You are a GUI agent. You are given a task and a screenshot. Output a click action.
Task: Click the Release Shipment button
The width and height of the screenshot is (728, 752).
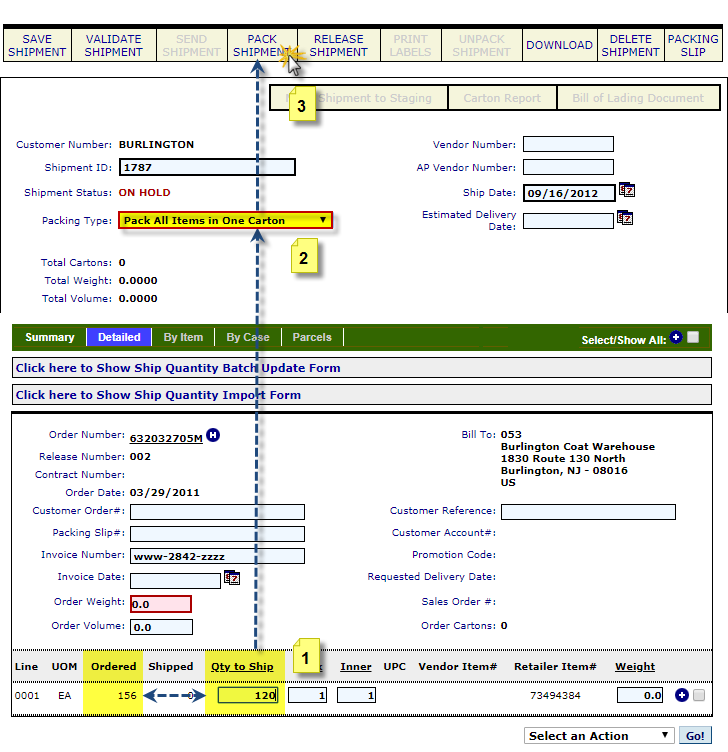(x=339, y=45)
